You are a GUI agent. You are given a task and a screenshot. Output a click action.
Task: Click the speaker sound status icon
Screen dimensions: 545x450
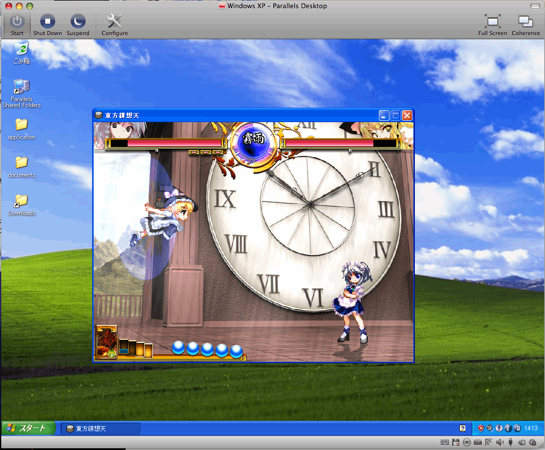coord(500,442)
